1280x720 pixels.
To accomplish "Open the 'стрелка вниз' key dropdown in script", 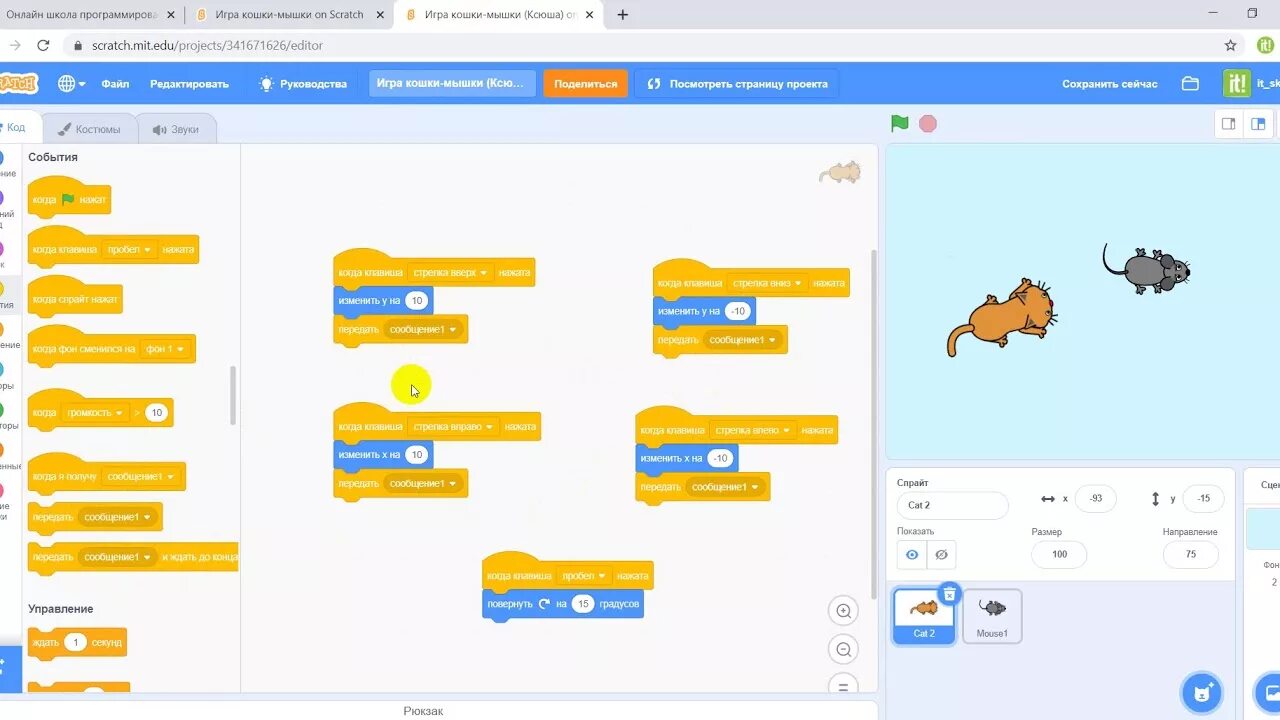I will coord(766,283).
